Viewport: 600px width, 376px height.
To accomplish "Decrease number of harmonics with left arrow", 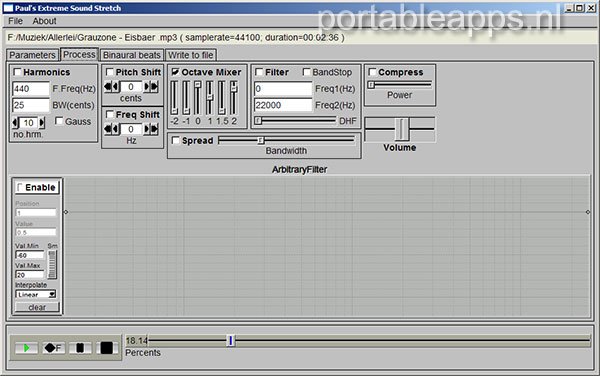I will point(15,123).
